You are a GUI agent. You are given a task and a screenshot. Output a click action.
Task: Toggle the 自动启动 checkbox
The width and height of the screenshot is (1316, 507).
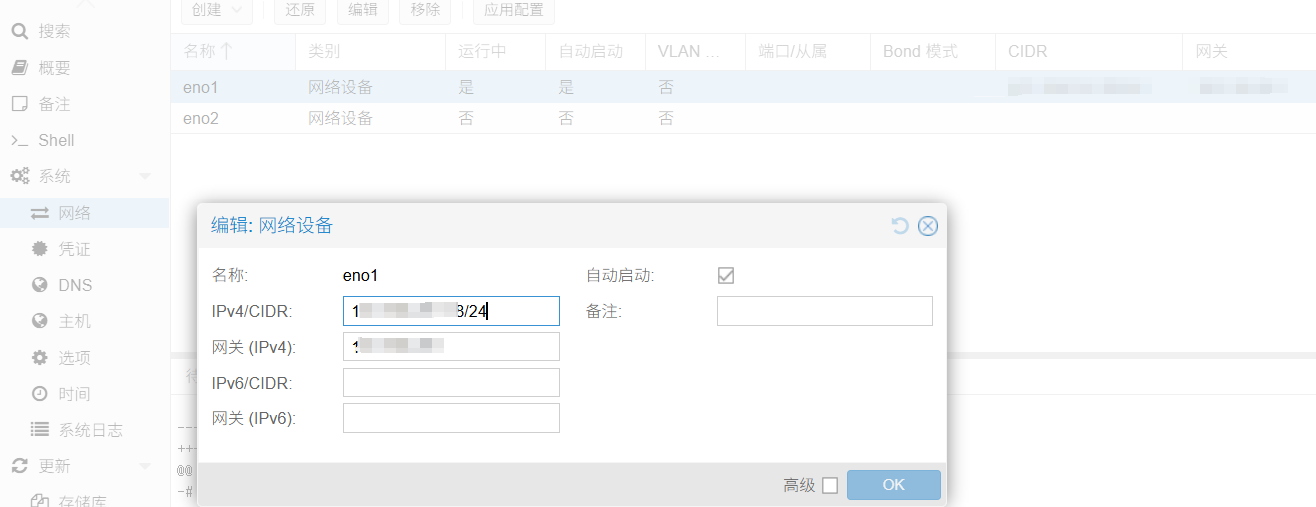pyautogui.click(x=726, y=276)
